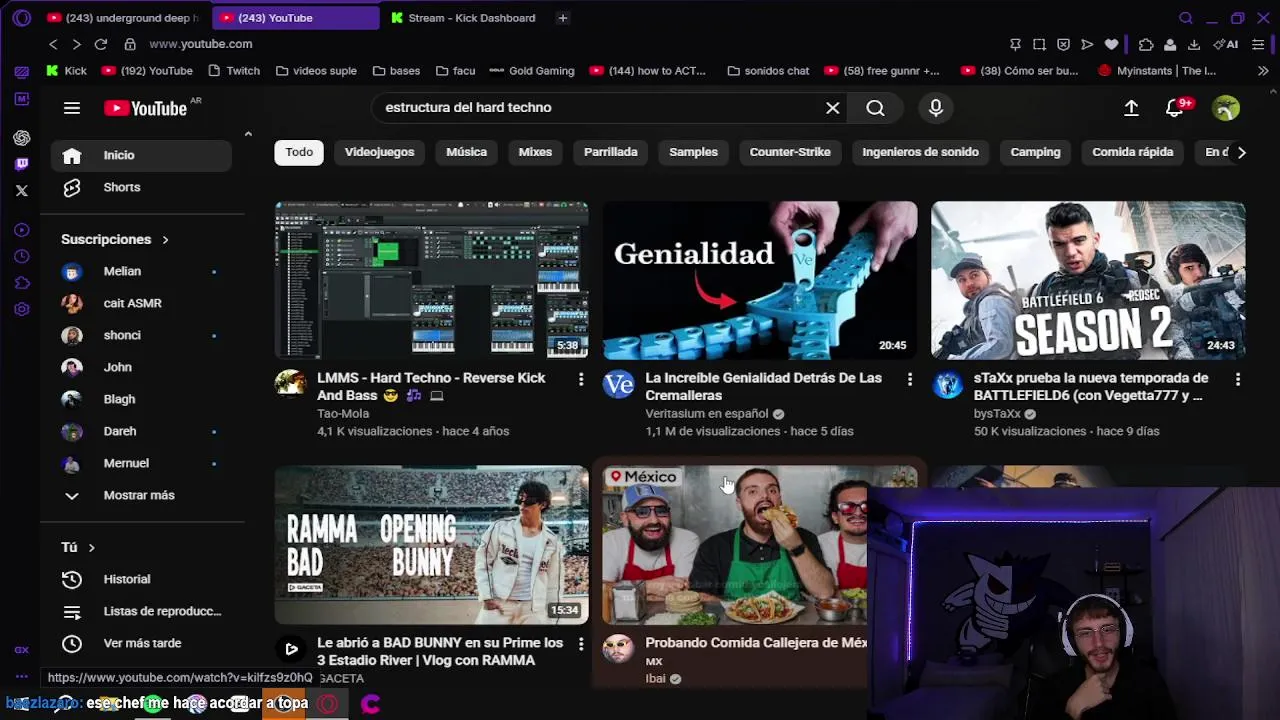Open the history clock icon in Opera sidebar
Image resolution: width=1280 pixels, height=720 pixels.
coord(22,257)
